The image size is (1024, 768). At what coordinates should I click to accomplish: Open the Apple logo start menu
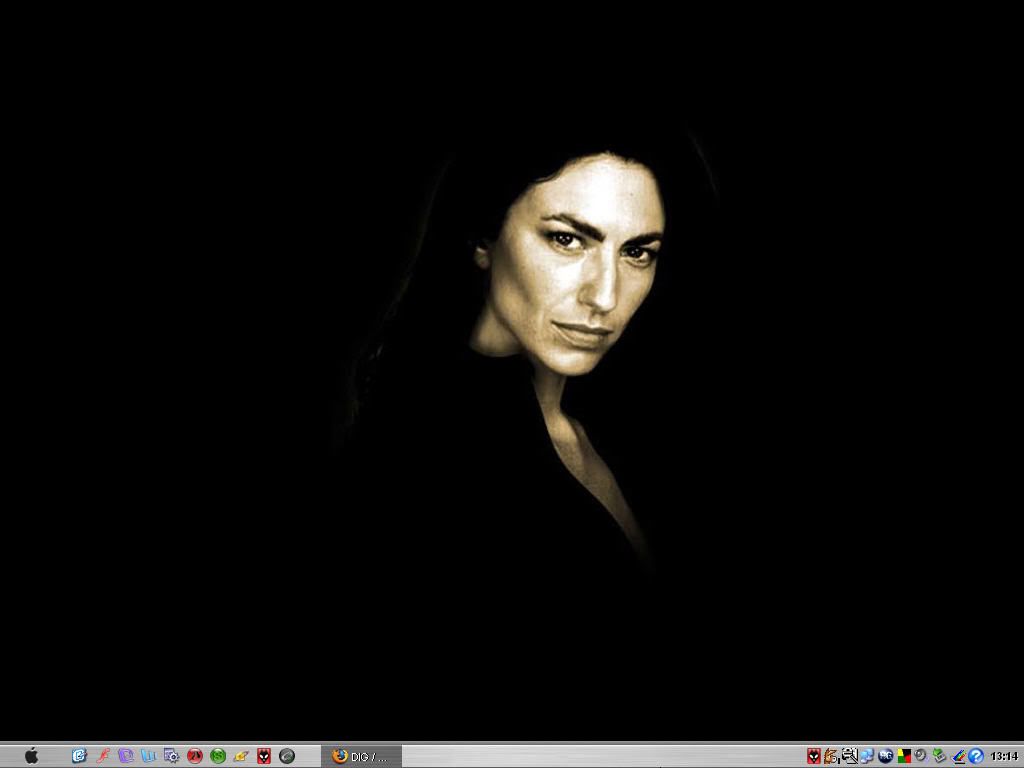[x=31, y=756]
